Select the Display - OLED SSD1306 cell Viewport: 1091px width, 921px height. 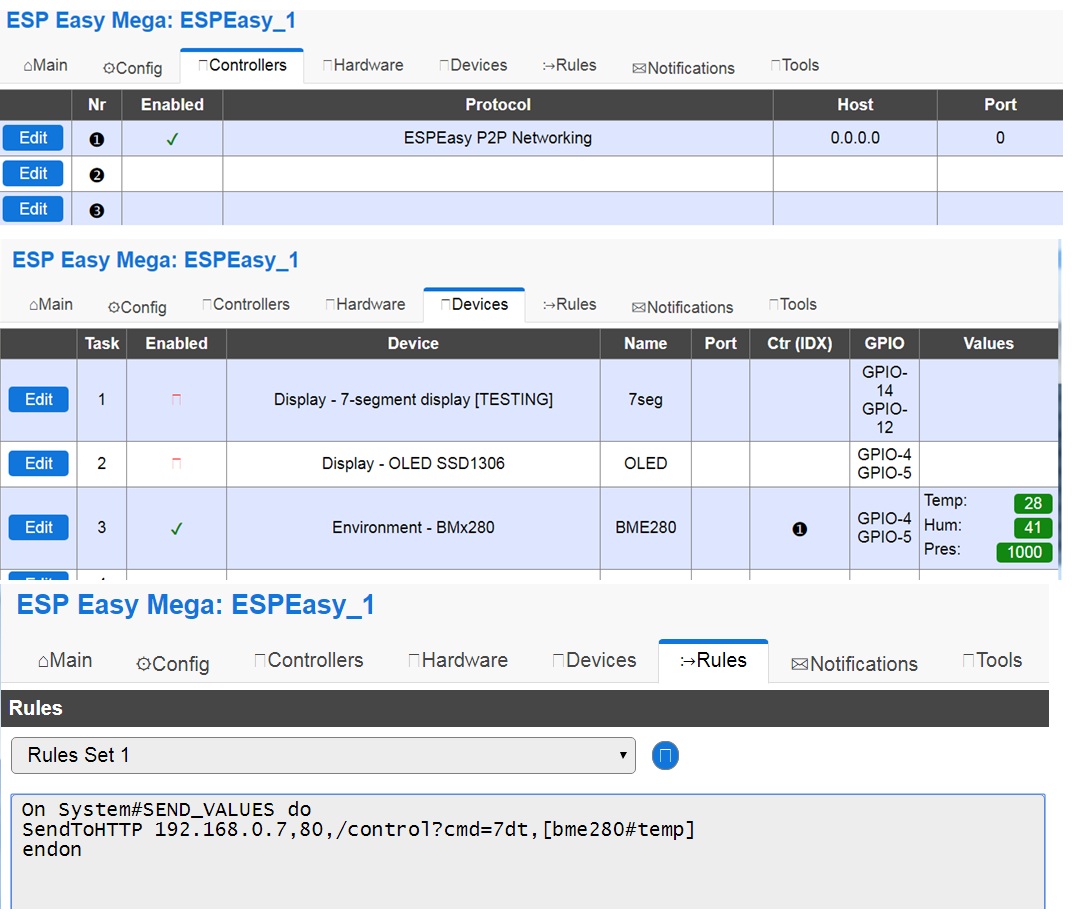[x=413, y=464]
